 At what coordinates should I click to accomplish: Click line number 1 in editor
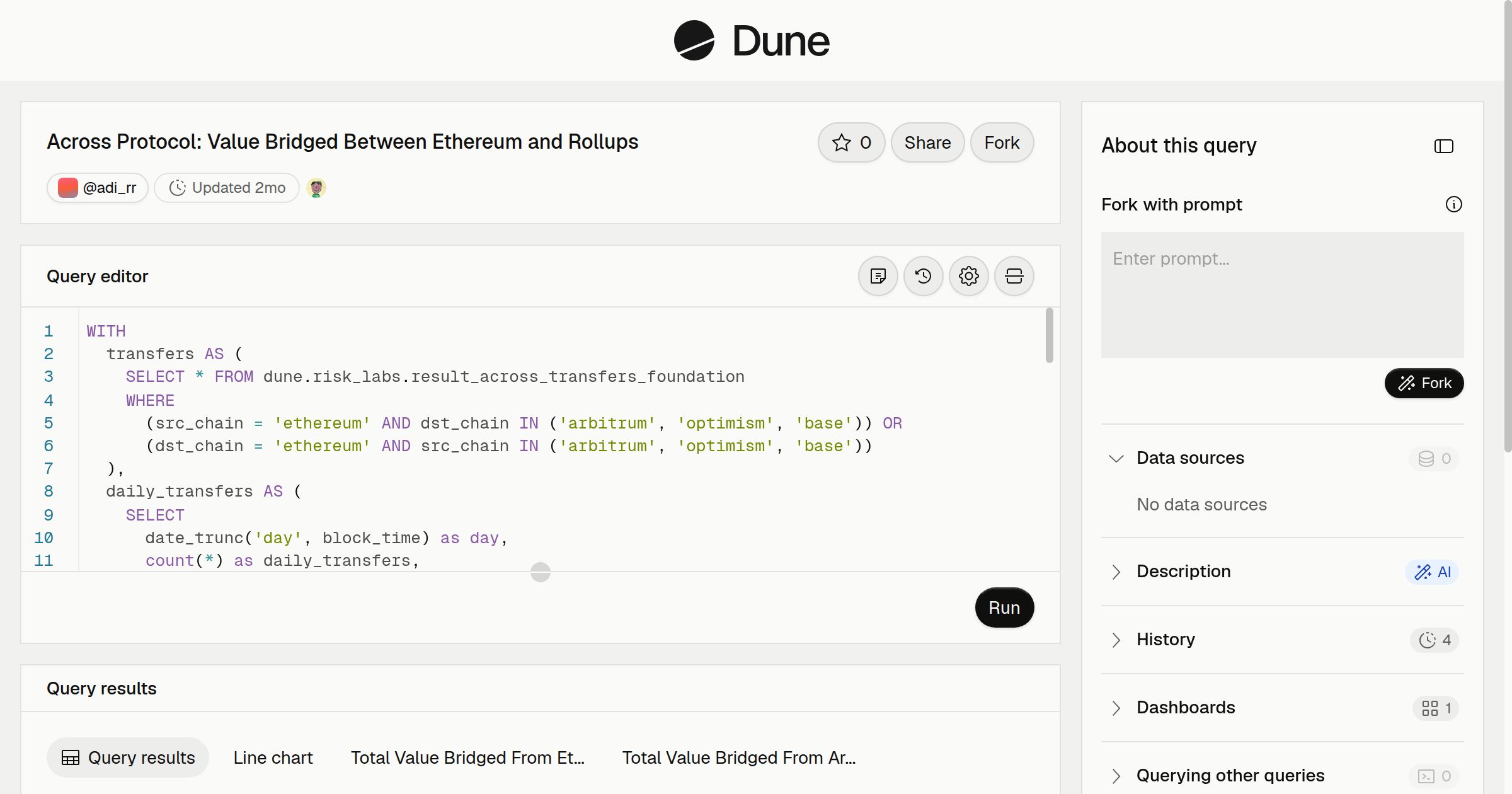pyautogui.click(x=49, y=331)
